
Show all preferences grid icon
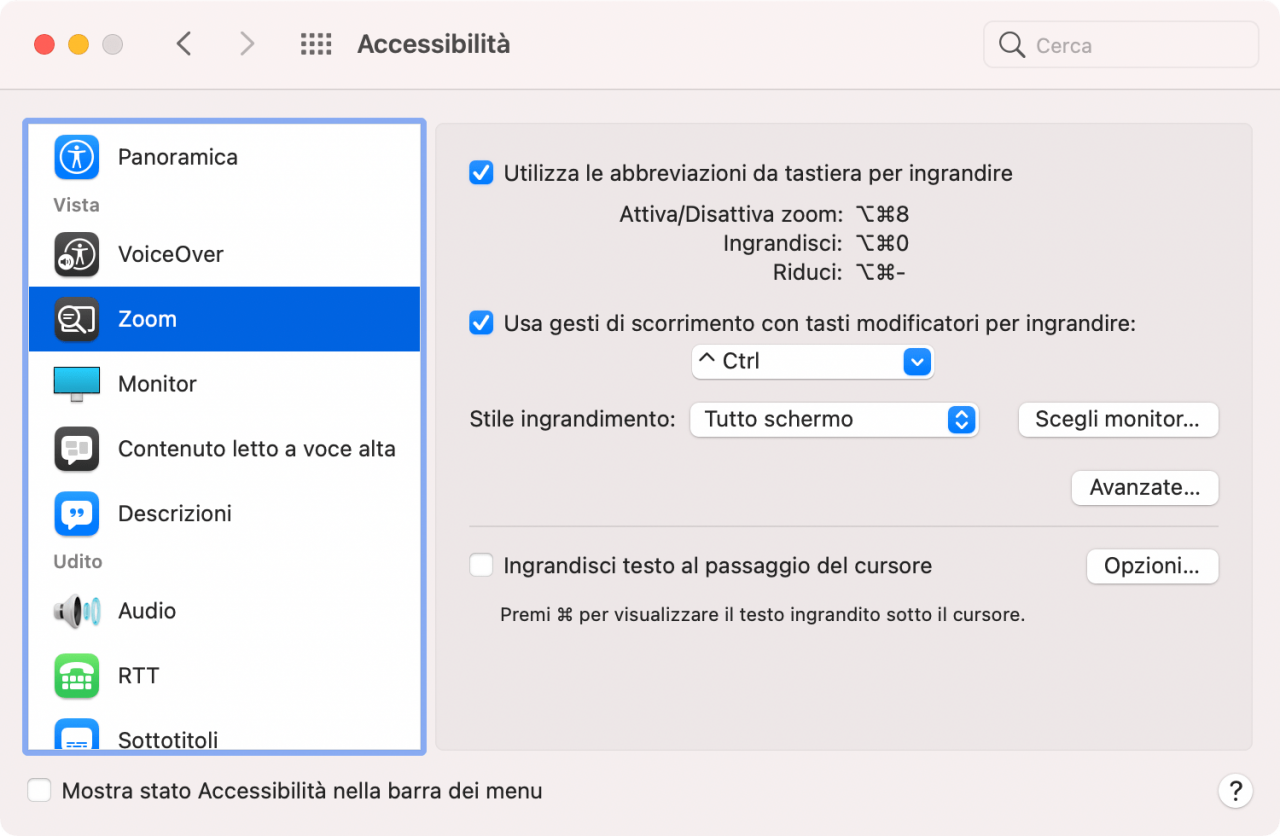tap(316, 44)
